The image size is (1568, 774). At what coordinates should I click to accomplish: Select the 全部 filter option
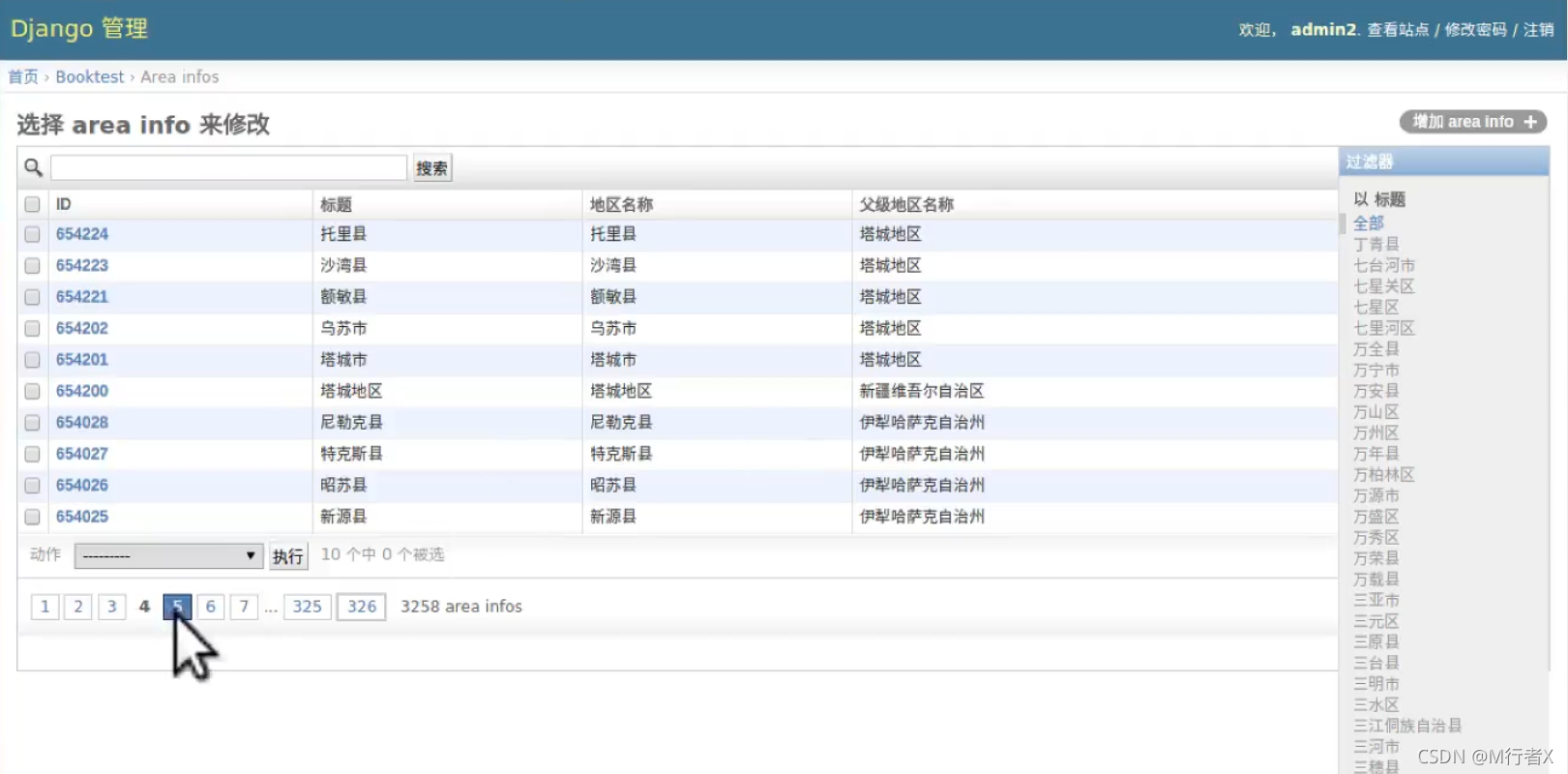tap(1369, 223)
